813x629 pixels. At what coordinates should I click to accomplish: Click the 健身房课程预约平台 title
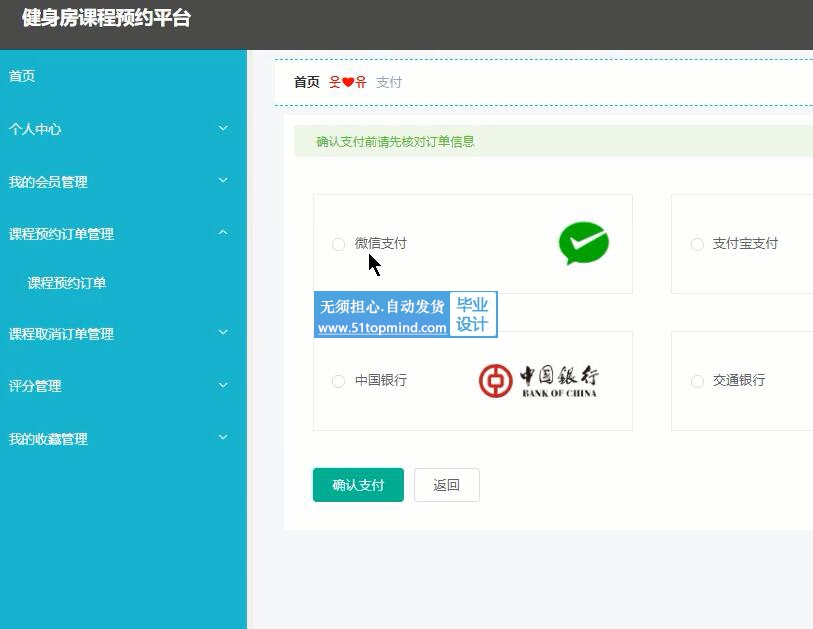pyautogui.click(x=106, y=18)
